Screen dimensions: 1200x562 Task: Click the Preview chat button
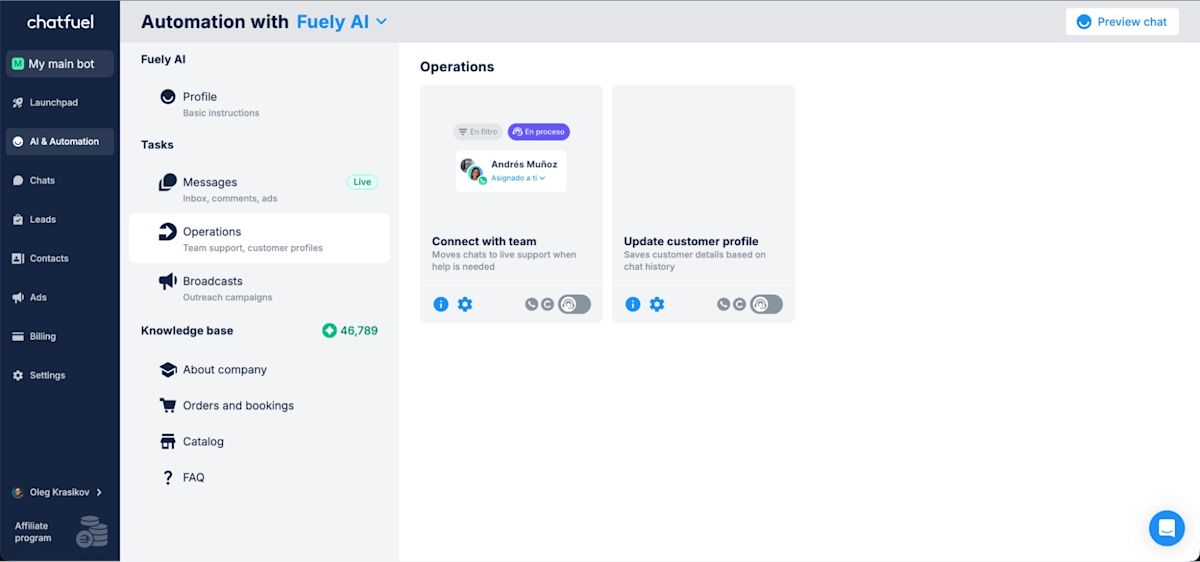tap(1121, 22)
